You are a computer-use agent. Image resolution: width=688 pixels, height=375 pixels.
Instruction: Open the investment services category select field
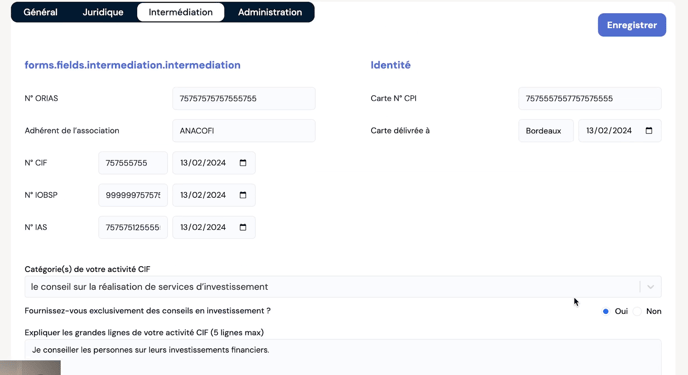343,287
